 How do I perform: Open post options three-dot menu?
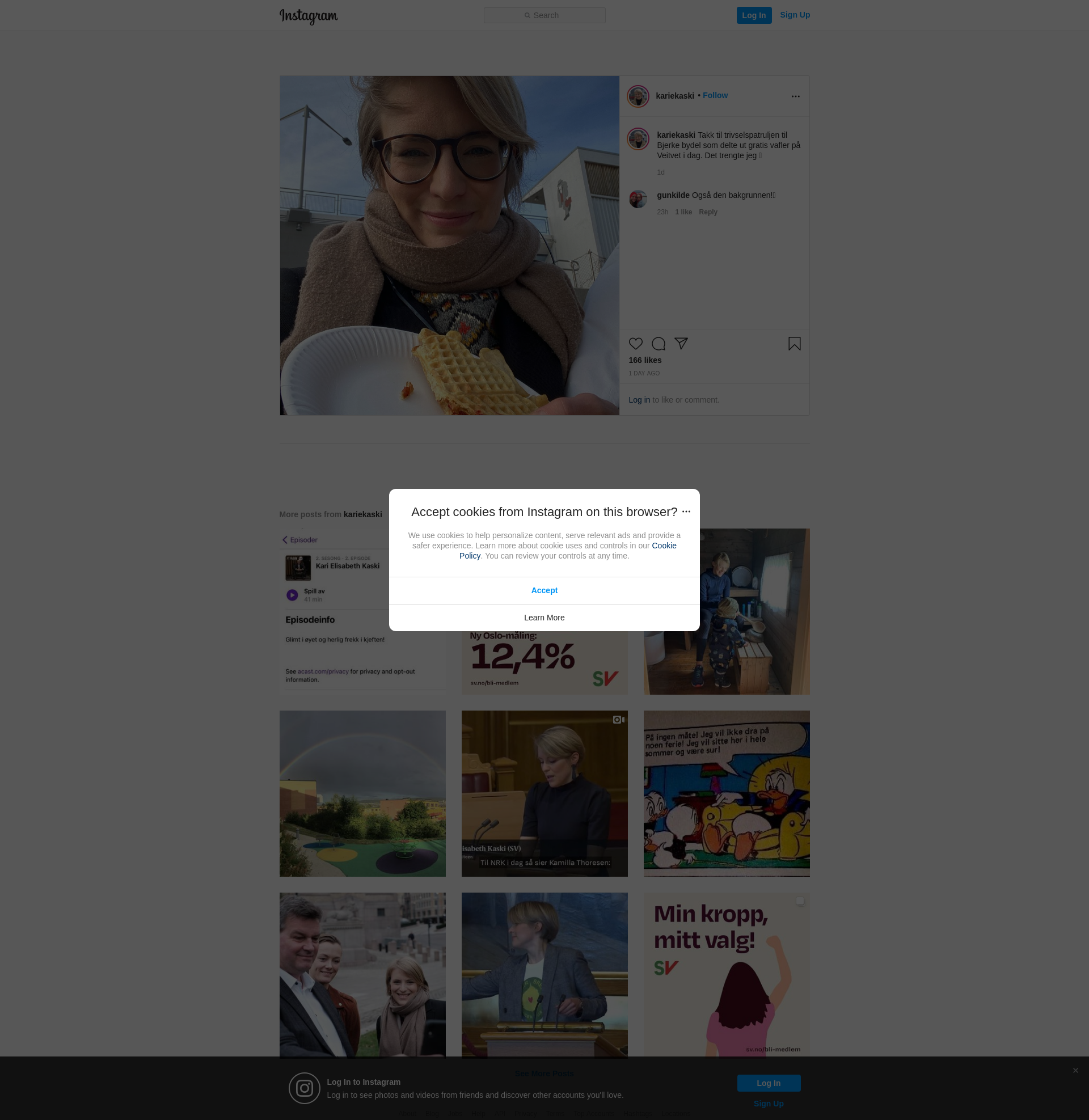(795, 96)
